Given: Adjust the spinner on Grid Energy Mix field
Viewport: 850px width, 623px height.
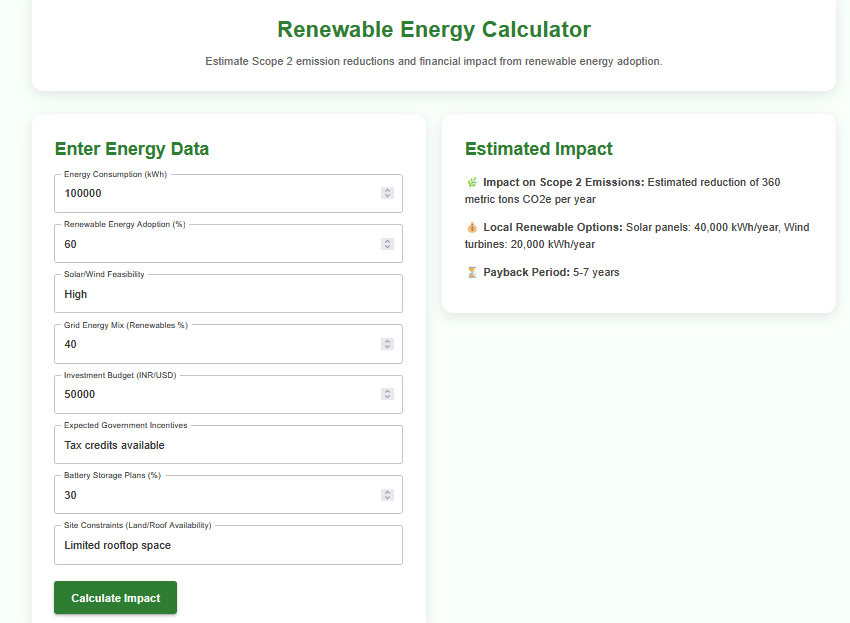Looking at the screenshot, I should click(387, 344).
